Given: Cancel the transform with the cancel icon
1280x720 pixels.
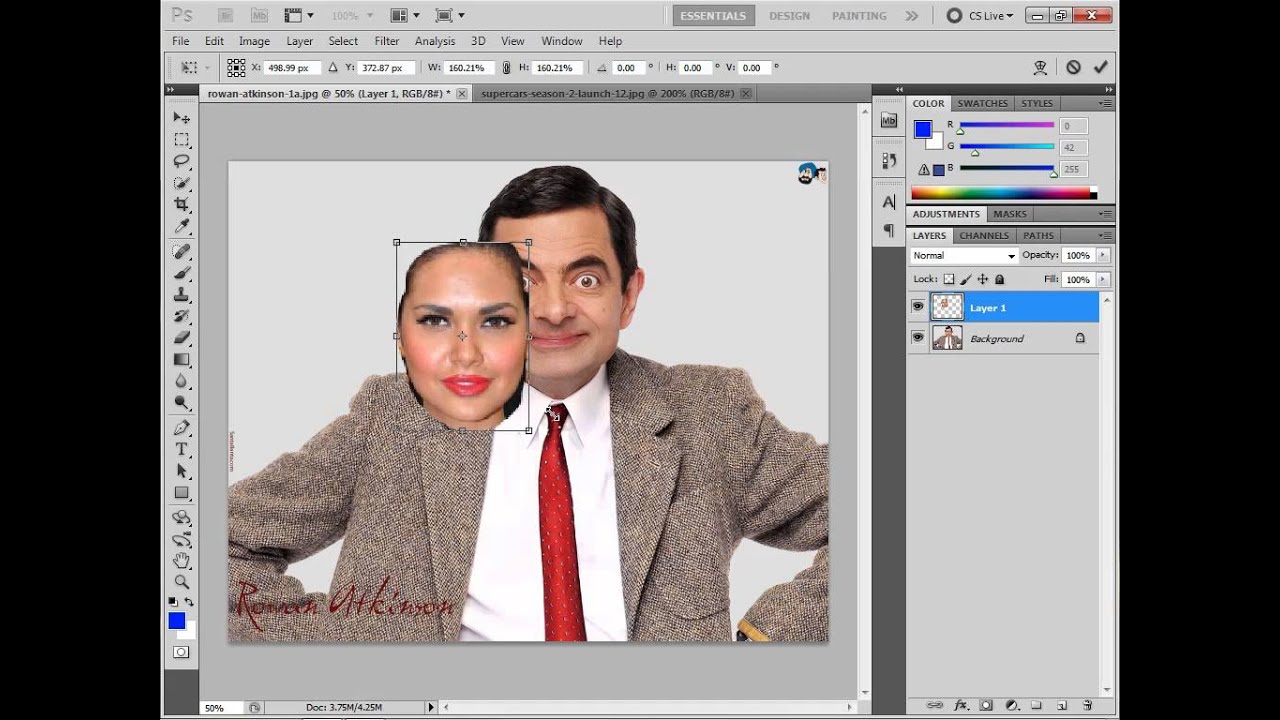Looking at the screenshot, I should [1073, 67].
